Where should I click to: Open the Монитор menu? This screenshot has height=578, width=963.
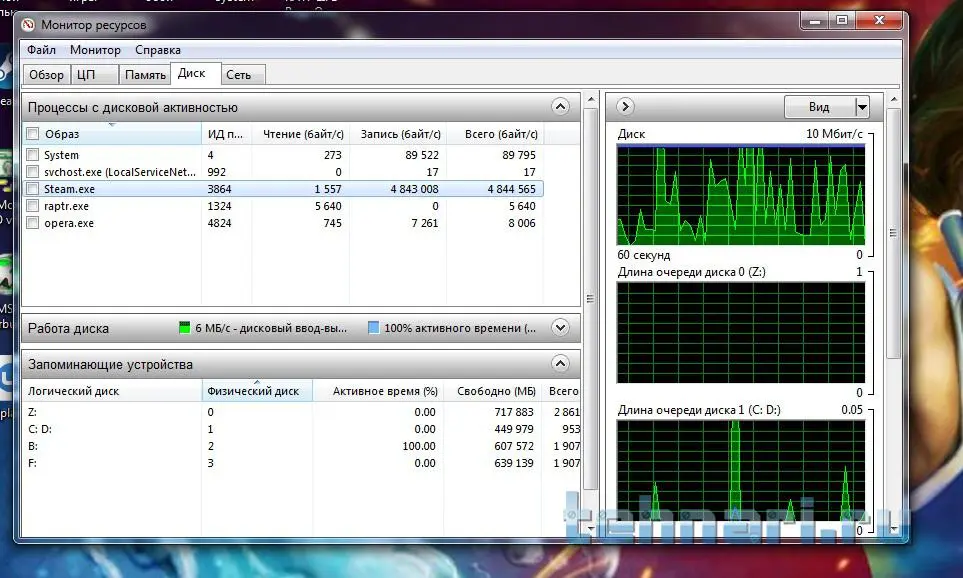click(x=95, y=50)
